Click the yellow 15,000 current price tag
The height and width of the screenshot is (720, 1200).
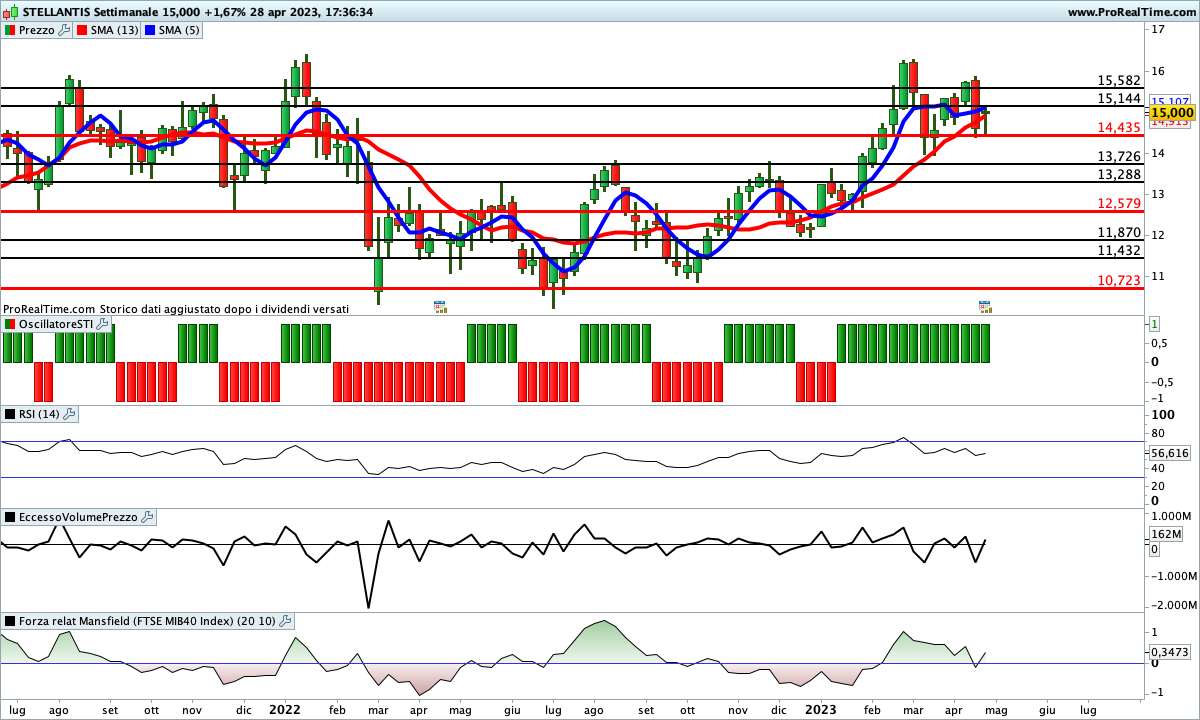click(x=1172, y=114)
